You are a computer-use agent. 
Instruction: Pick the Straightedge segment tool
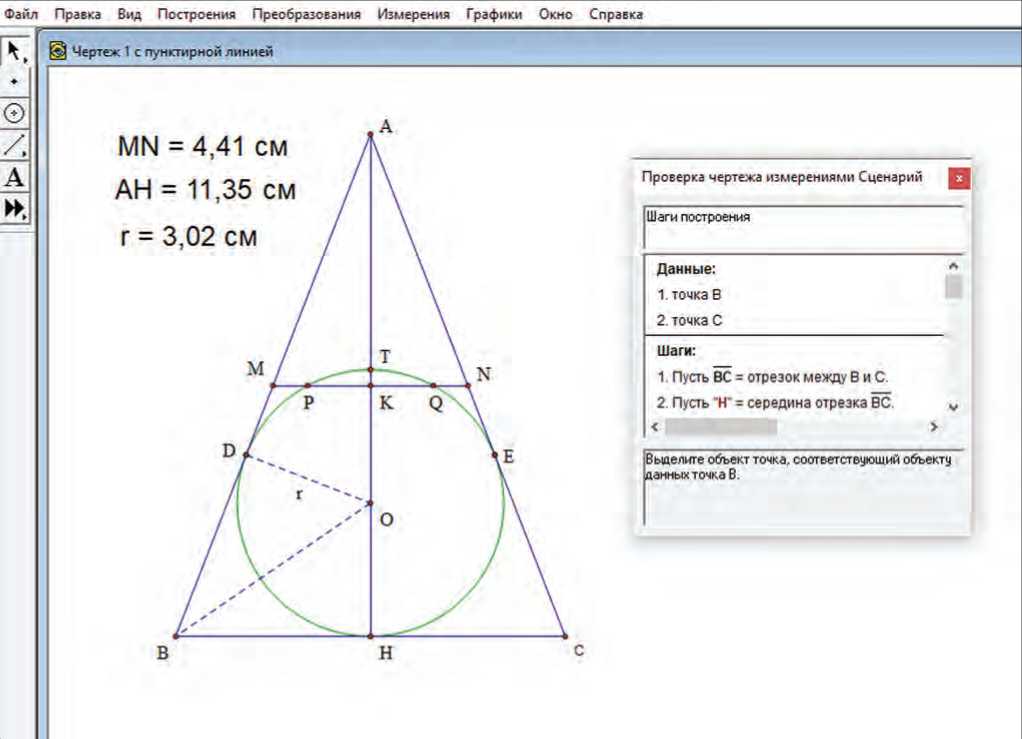pyautogui.click(x=14, y=145)
